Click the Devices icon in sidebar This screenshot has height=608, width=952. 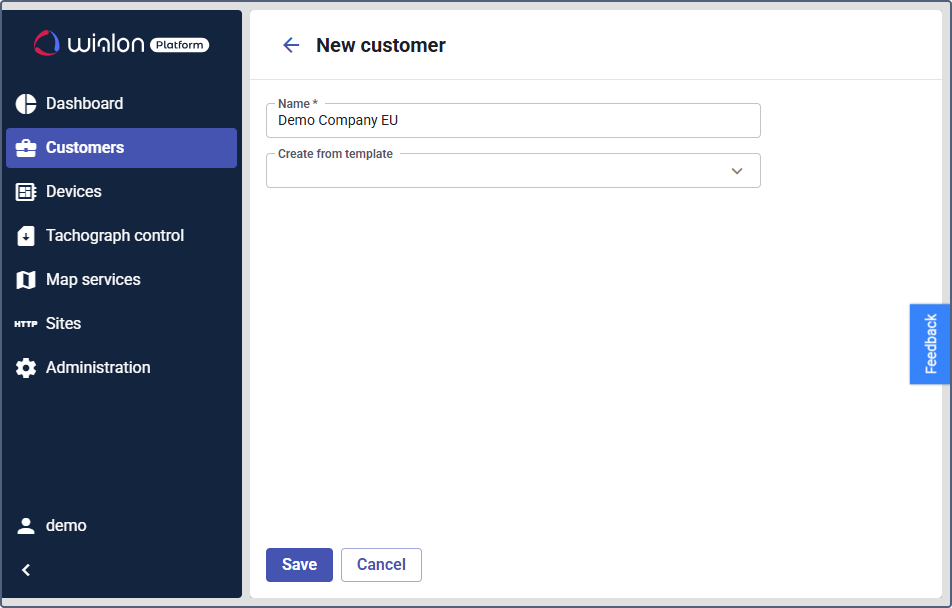click(26, 192)
